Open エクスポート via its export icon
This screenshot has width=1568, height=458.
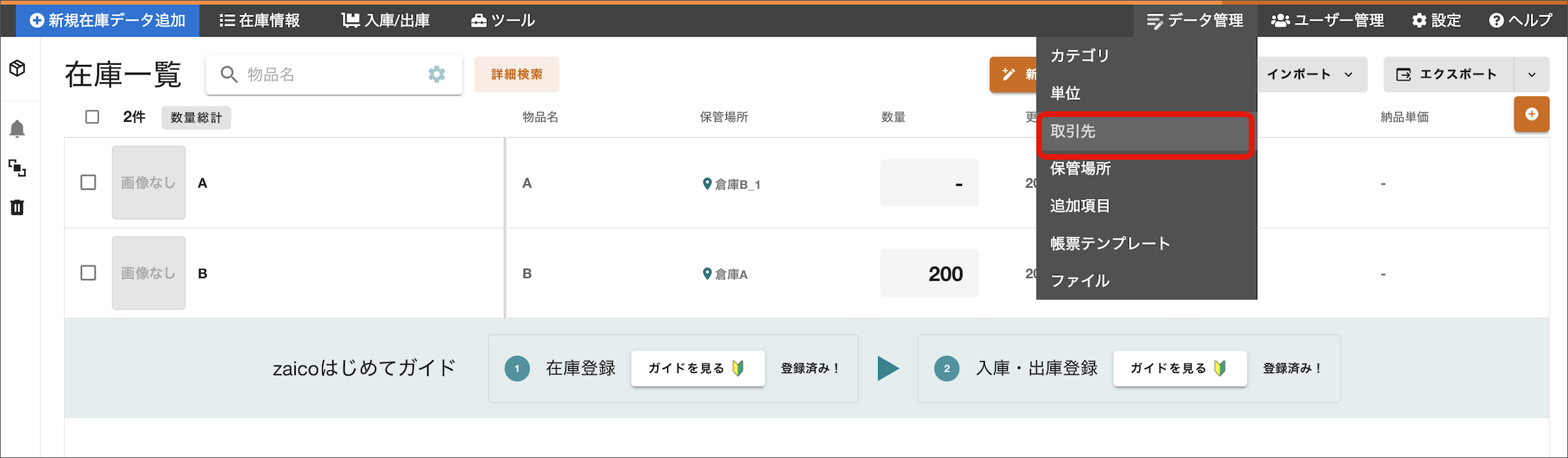(x=1404, y=74)
